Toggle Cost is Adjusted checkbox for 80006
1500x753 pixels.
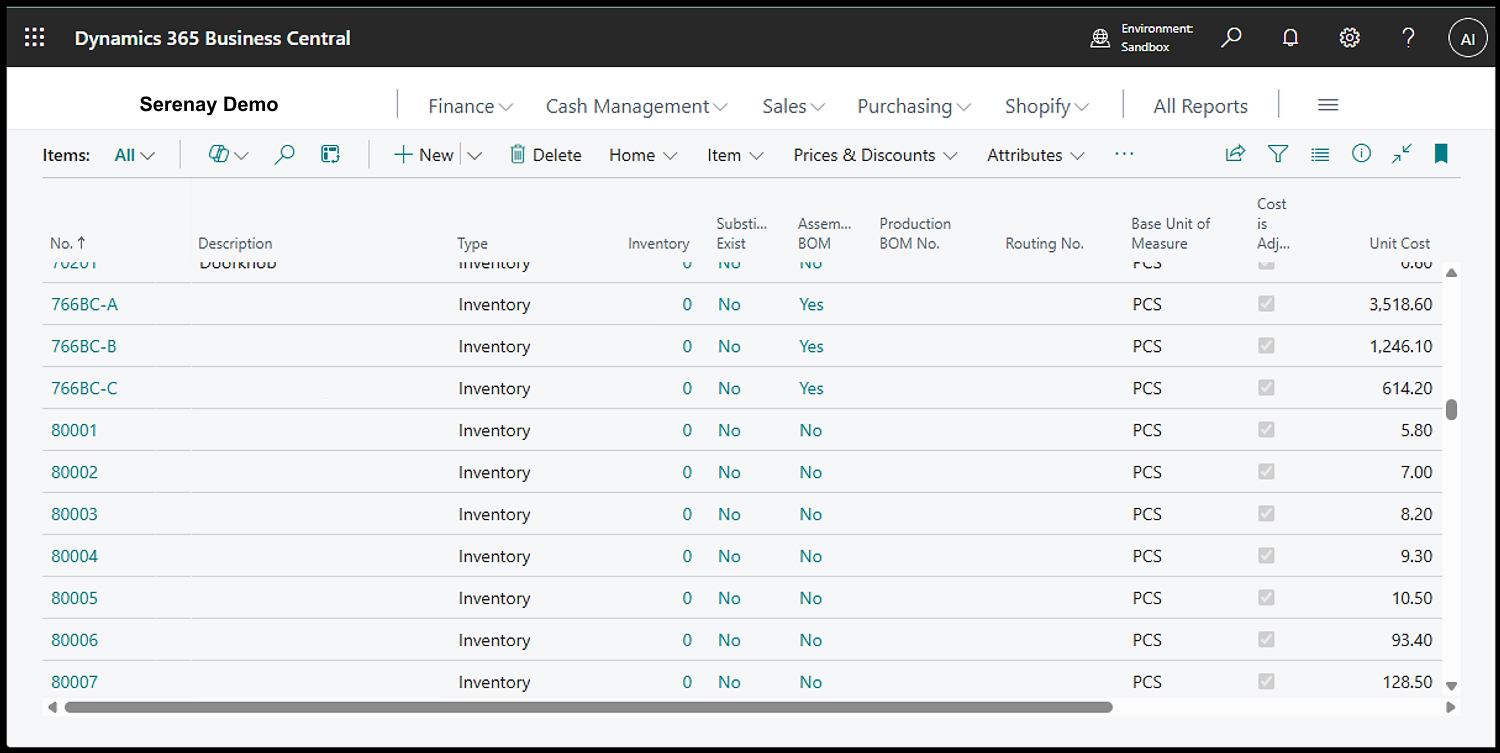tap(1266, 640)
